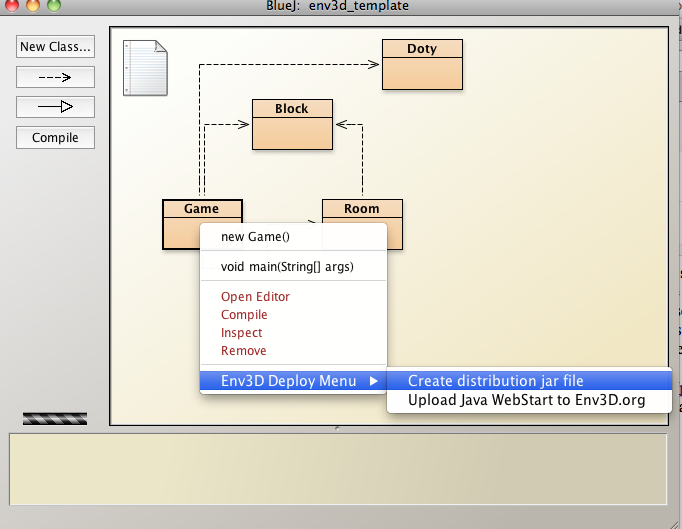Click the red close window button
Image resolution: width=682 pixels, height=529 pixels.
[x=12, y=5]
